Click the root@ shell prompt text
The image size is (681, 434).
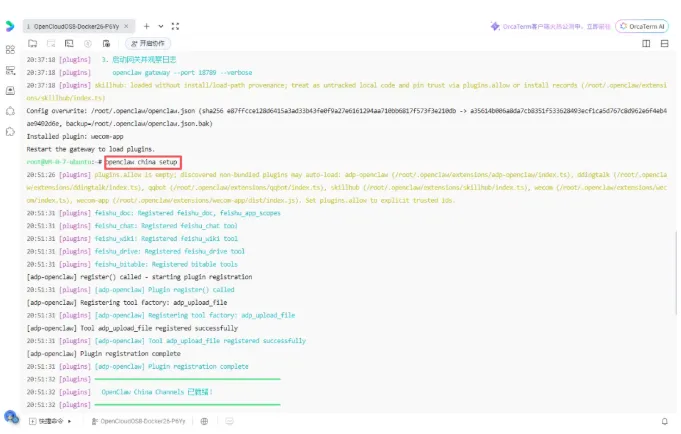click(64, 162)
